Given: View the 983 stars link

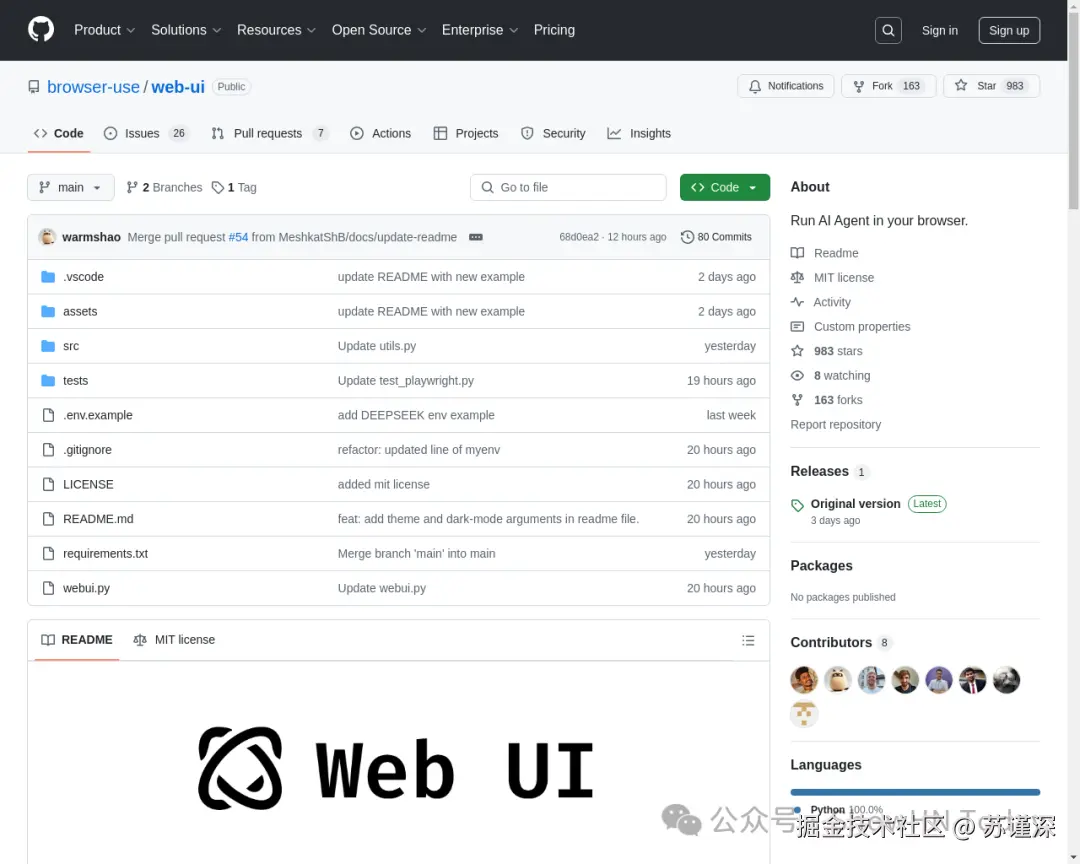Looking at the screenshot, I should pos(838,351).
